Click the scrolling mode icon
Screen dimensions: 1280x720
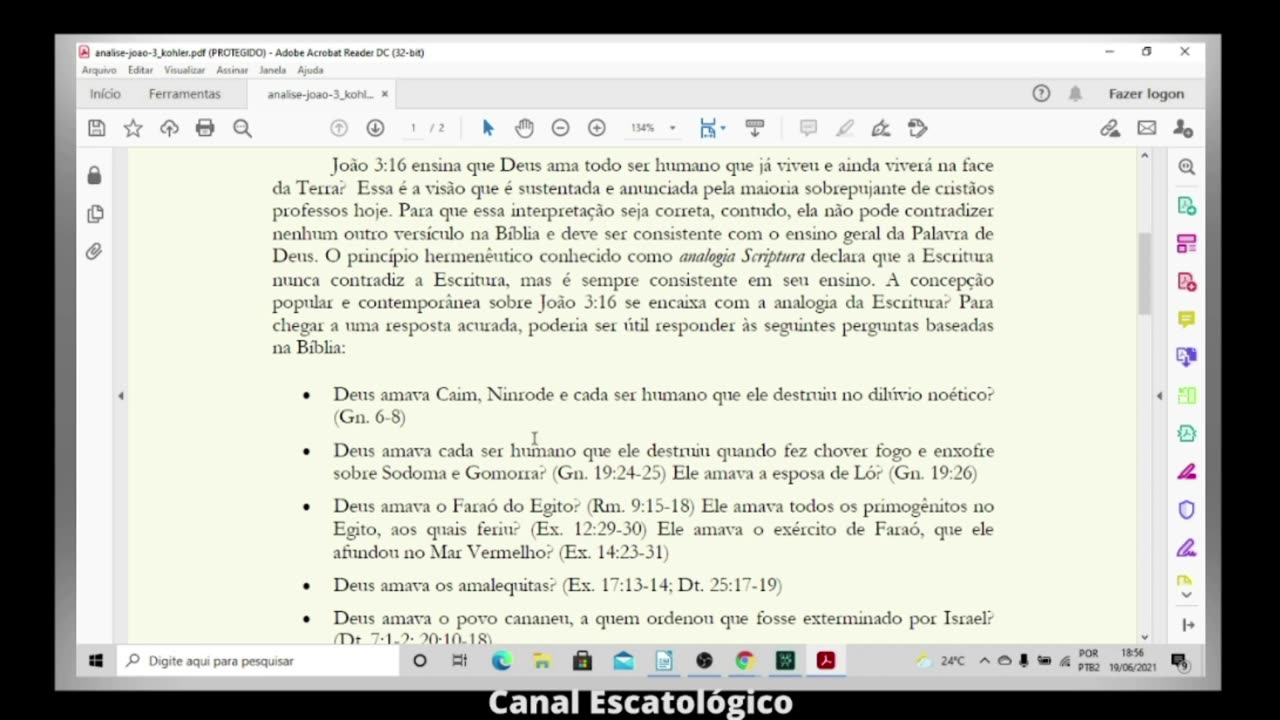755,128
